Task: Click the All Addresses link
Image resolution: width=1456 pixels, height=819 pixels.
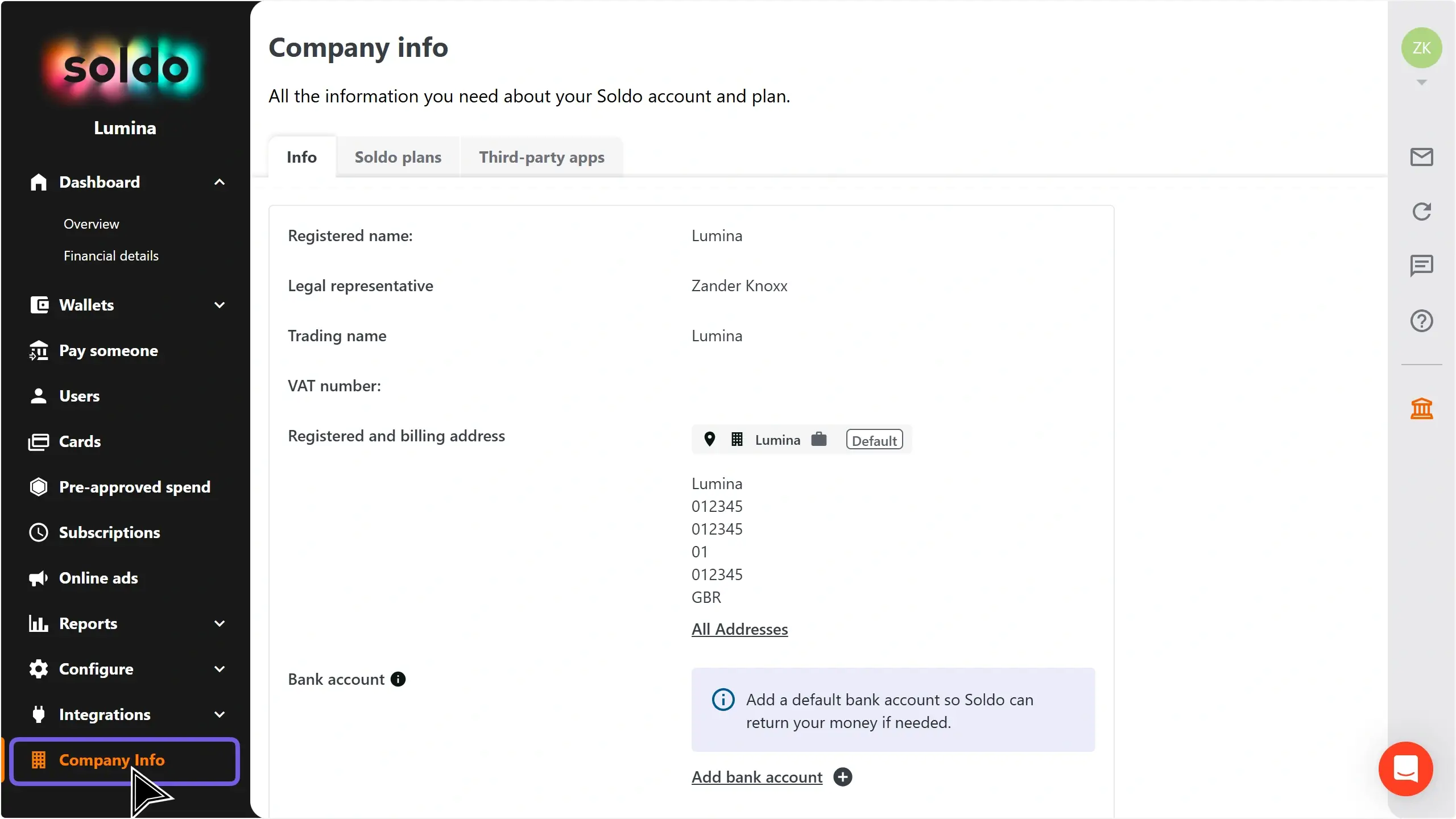Action: [739, 629]
